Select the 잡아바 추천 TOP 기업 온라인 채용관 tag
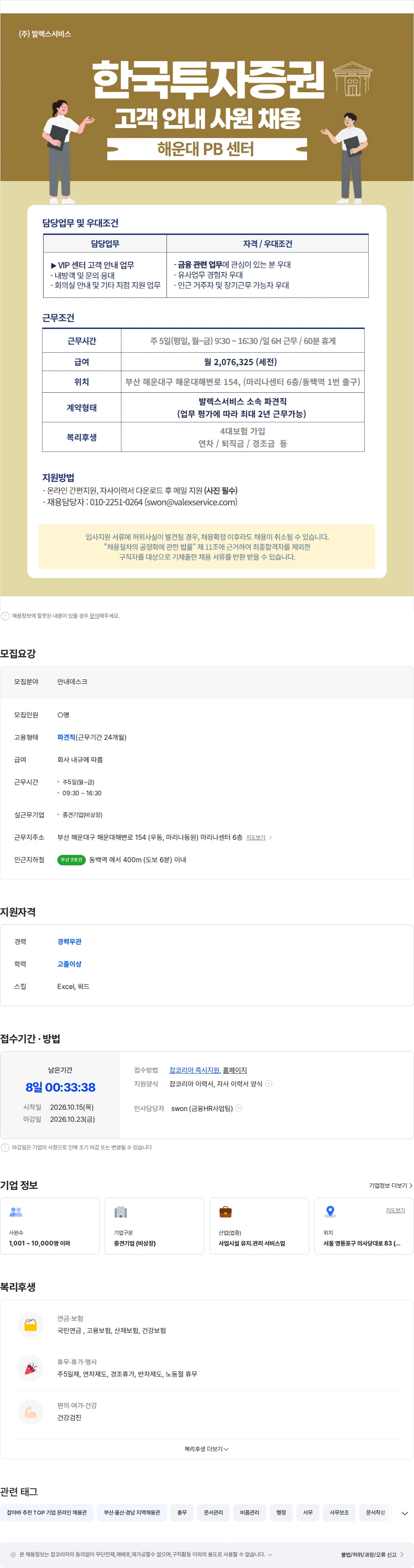The image size is (414, 1568). click(x=47, y=1512)
